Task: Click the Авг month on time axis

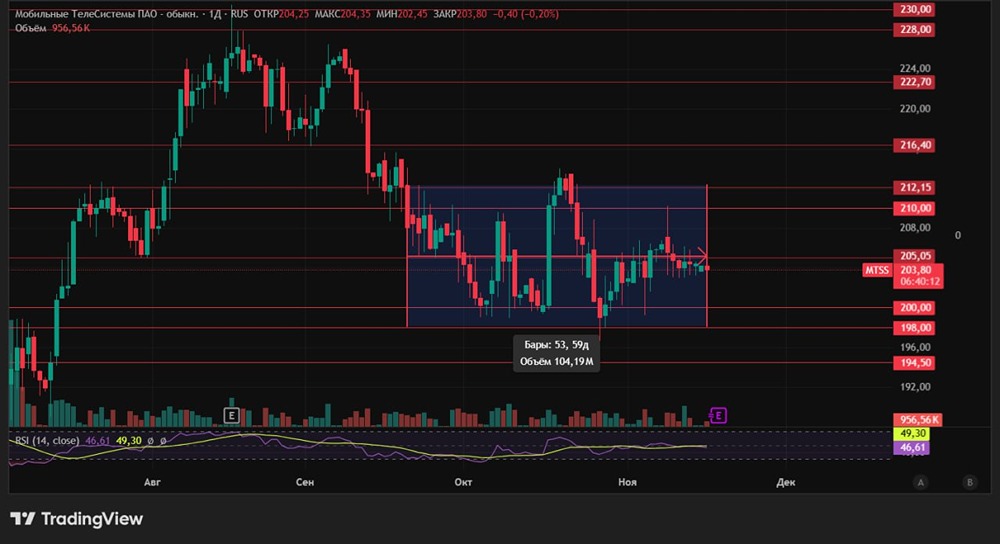Action: [x=152, y=482]
